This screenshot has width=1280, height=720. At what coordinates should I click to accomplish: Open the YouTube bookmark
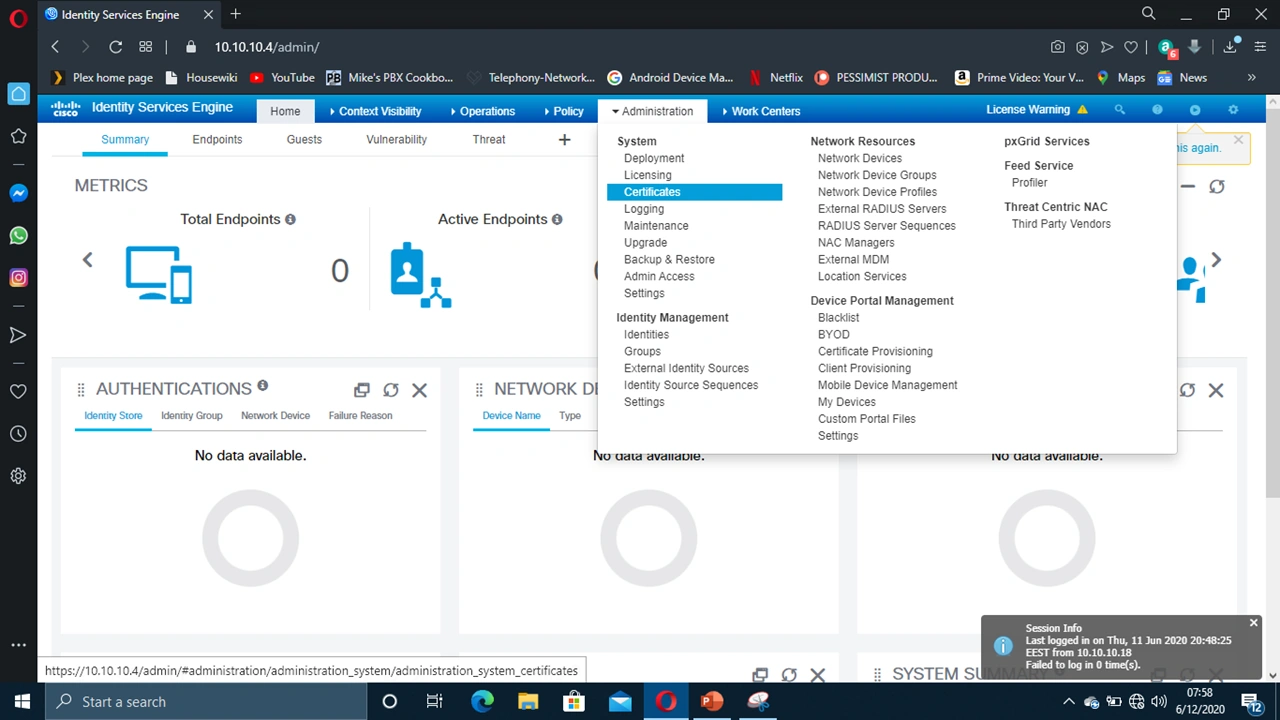click(282, 77)
